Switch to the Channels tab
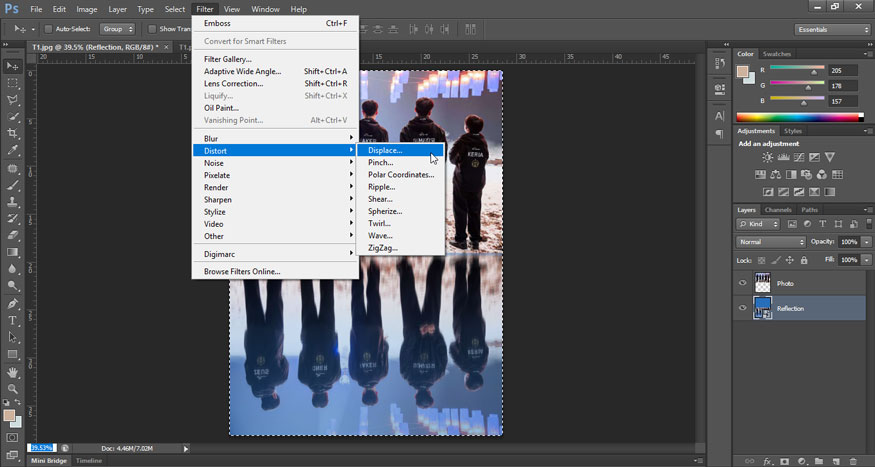Screen dimensions: 875x467 pyautogui.click(x=777, y=210)
